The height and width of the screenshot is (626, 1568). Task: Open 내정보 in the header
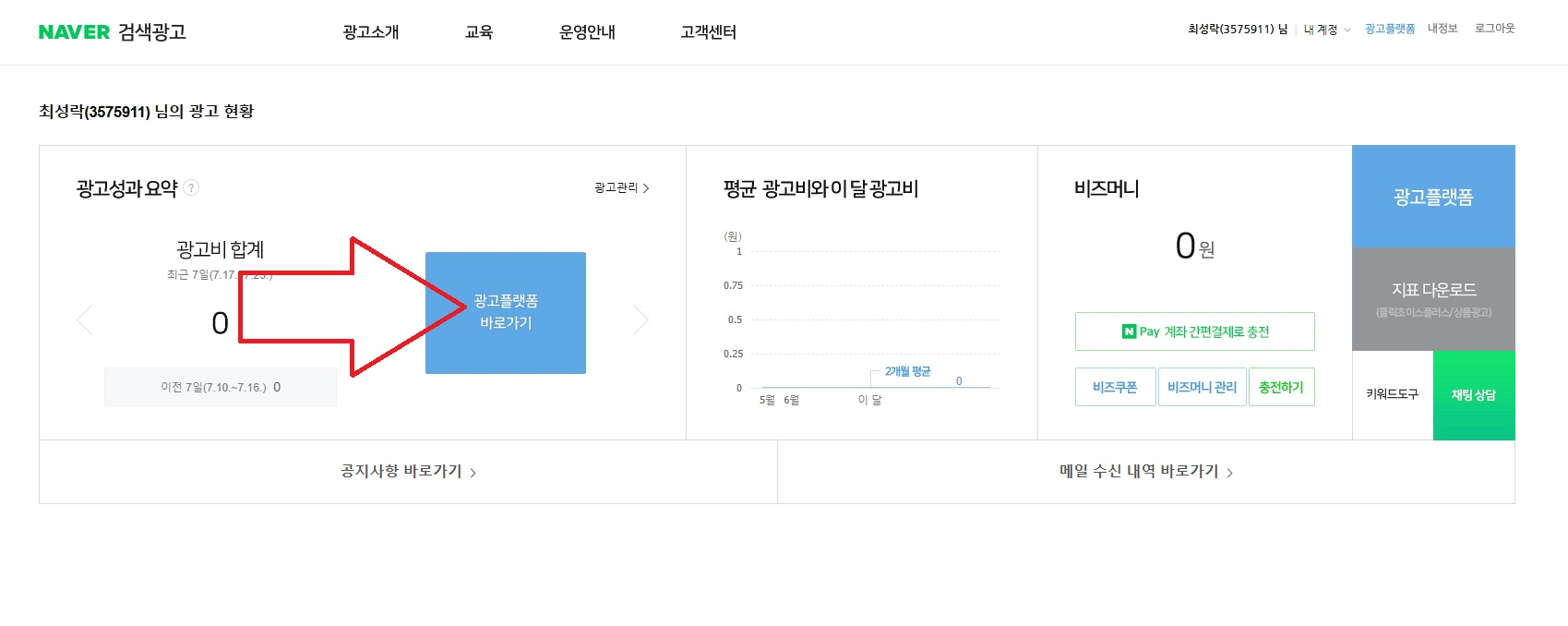1442,29
